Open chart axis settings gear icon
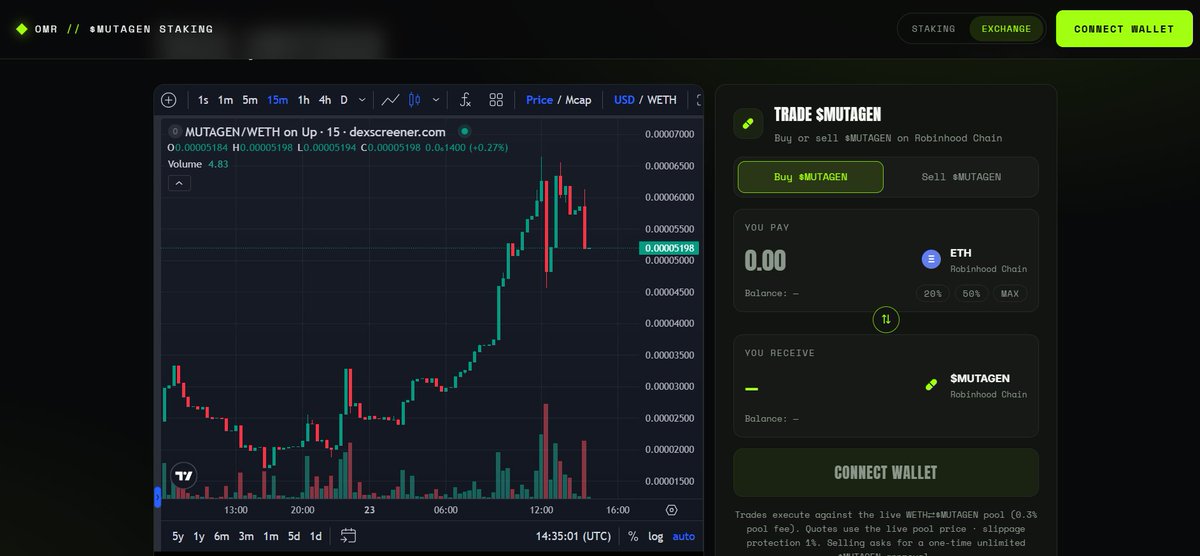Screen dimensions: 1200x556 671,509
